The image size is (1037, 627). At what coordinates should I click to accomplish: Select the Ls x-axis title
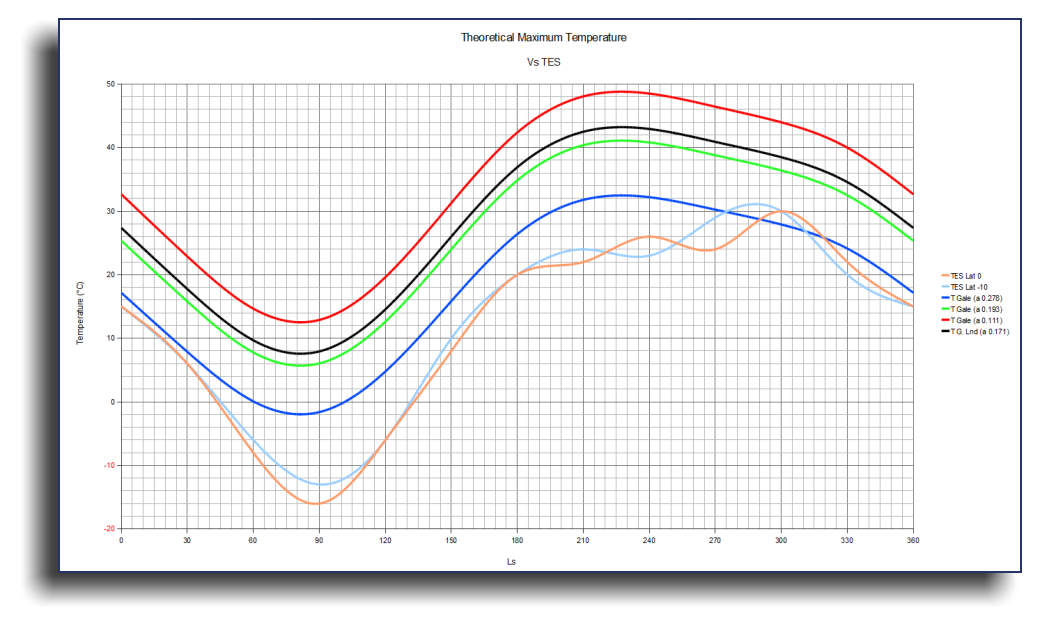(x=511, y=562)
